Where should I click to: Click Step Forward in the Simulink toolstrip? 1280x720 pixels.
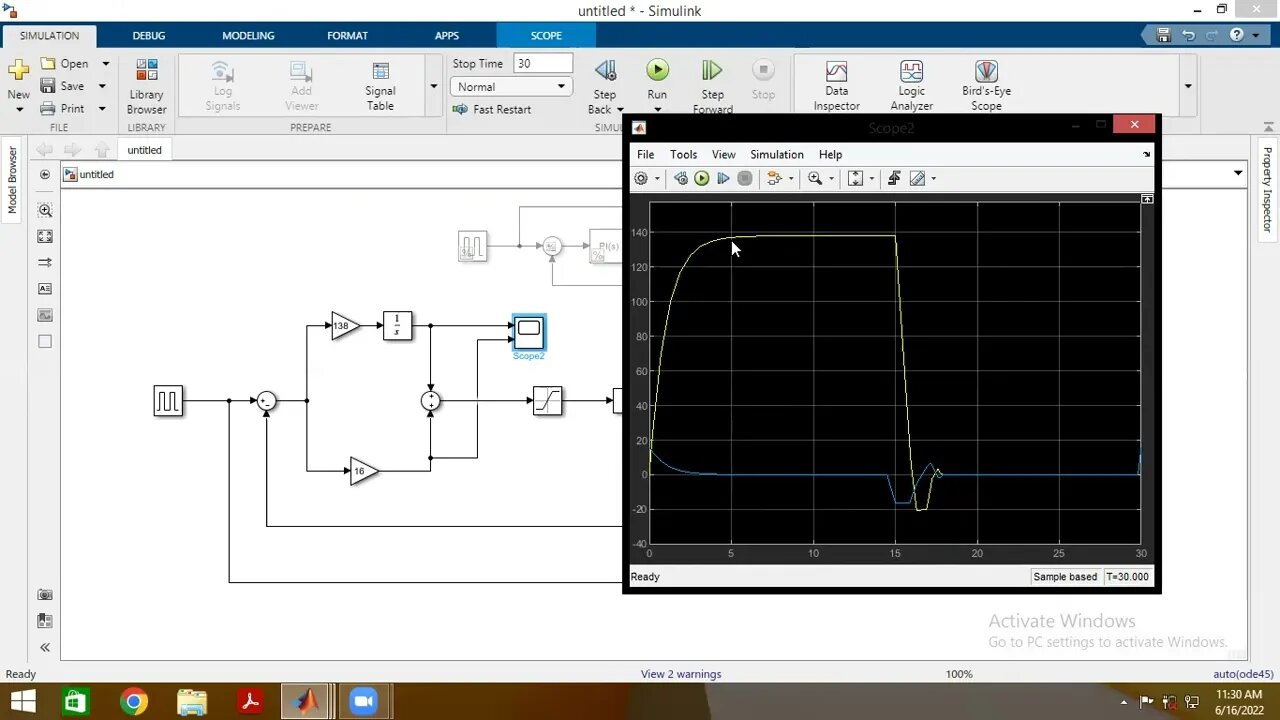tap(712, 86)
